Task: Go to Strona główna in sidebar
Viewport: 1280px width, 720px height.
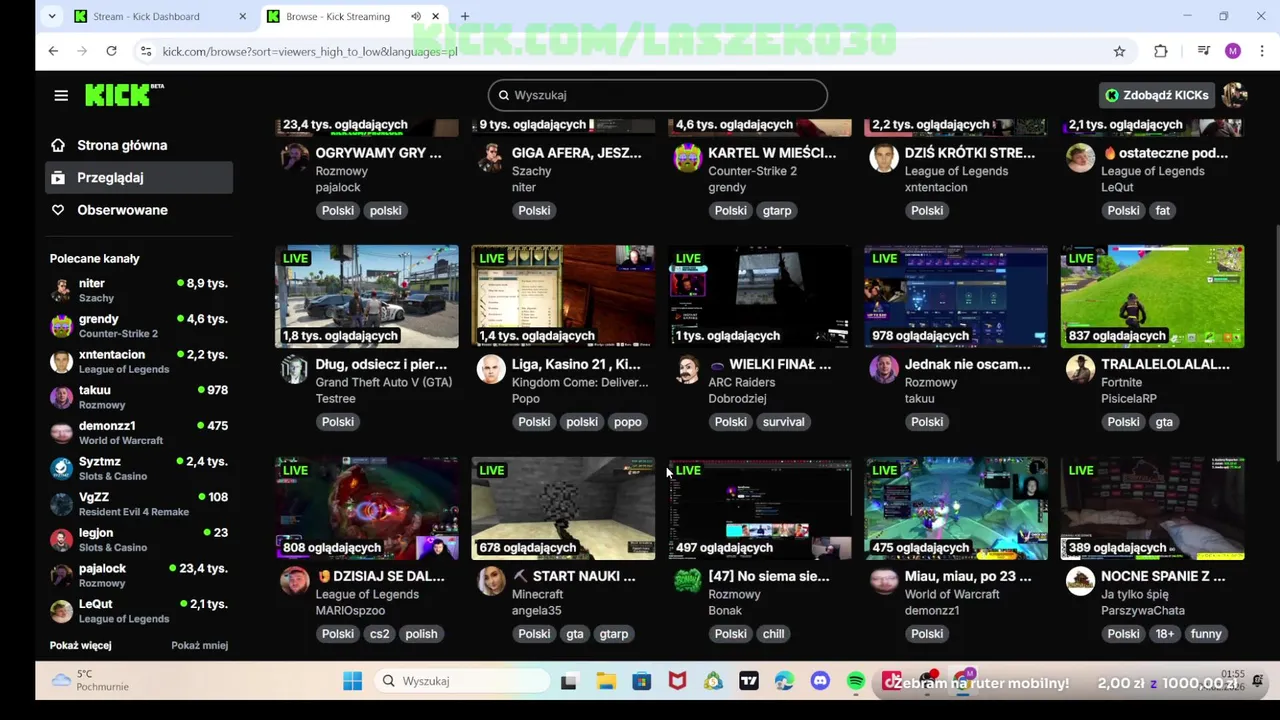Action: tap(140, 145)
